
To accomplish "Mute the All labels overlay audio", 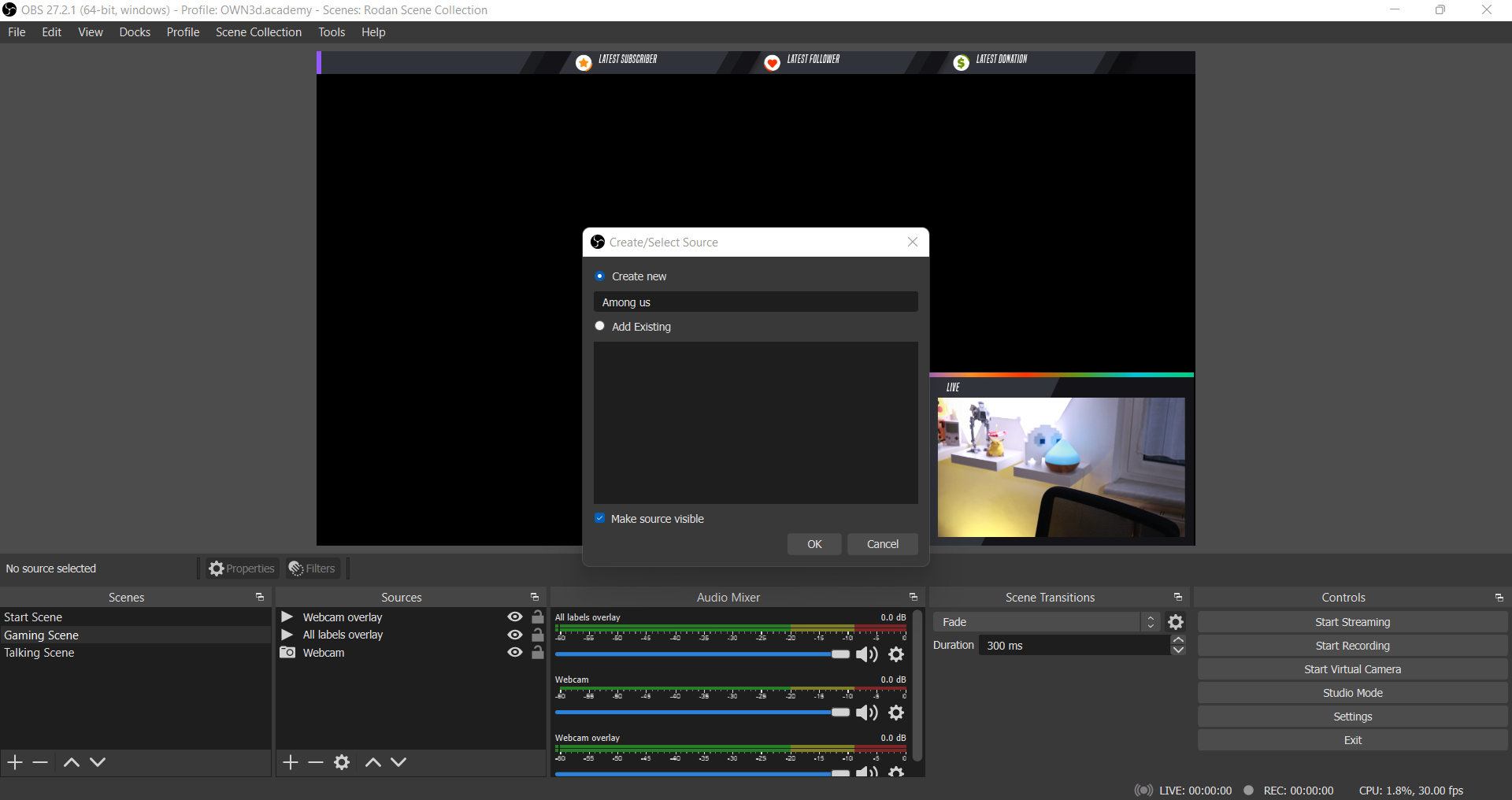I will 866,654.
